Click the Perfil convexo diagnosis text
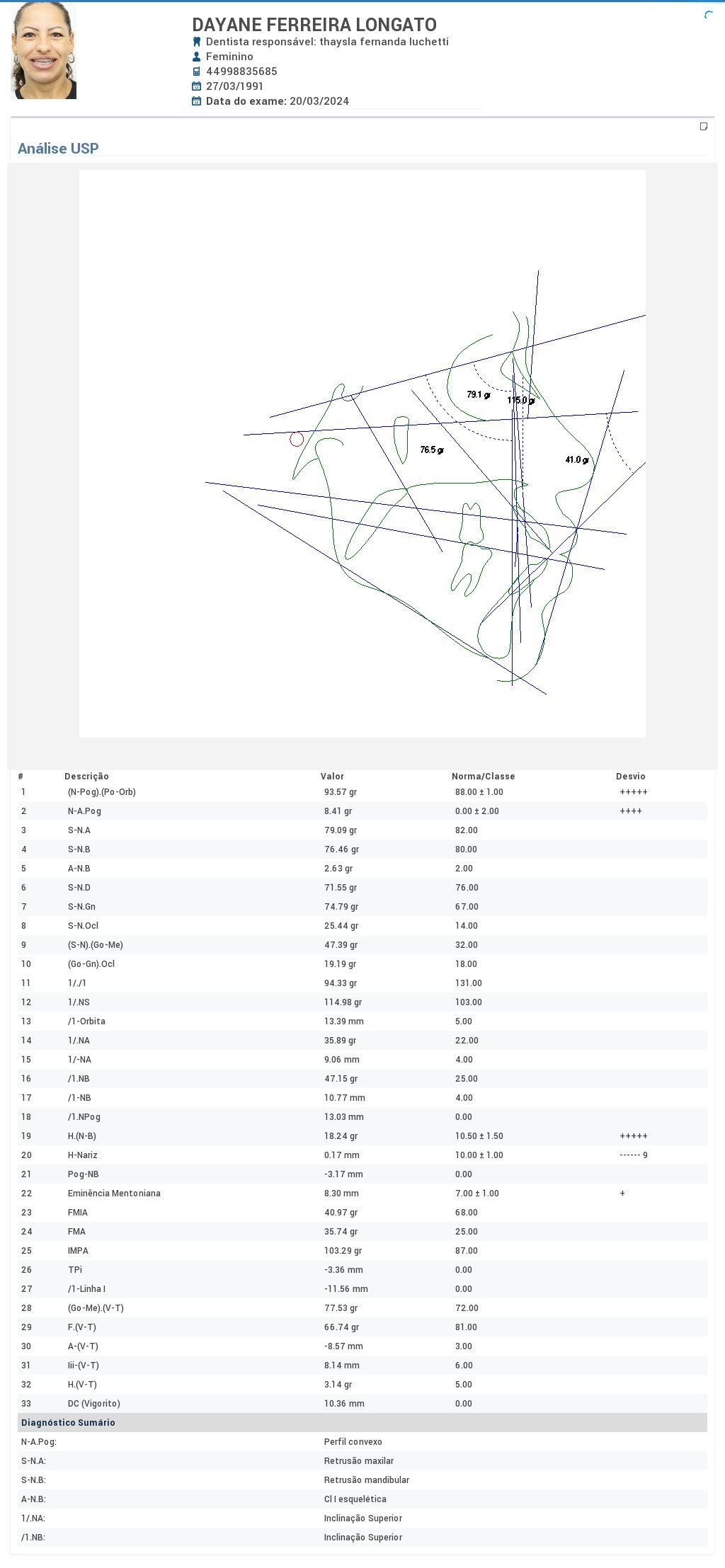Image resolution: width=725 pixels, height=1568 pixels. pos(353,1442)
